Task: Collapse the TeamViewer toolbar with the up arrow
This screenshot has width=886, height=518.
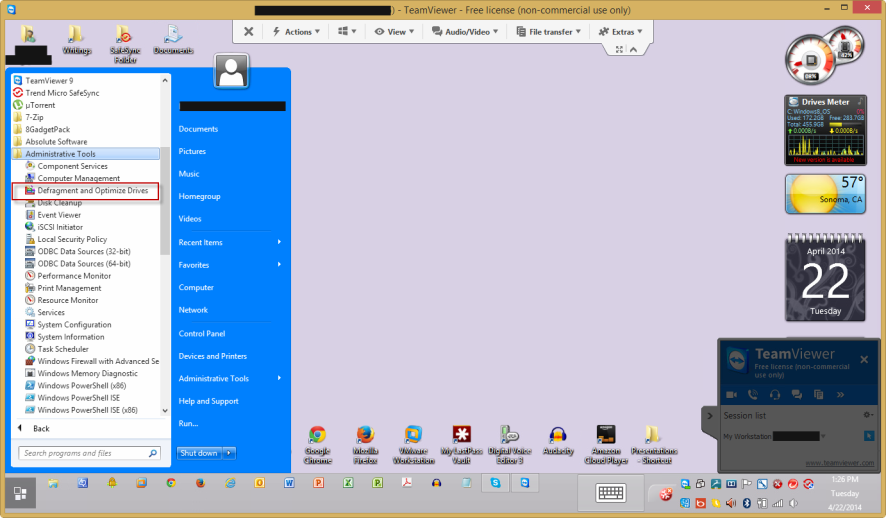Action: [632, 49]
